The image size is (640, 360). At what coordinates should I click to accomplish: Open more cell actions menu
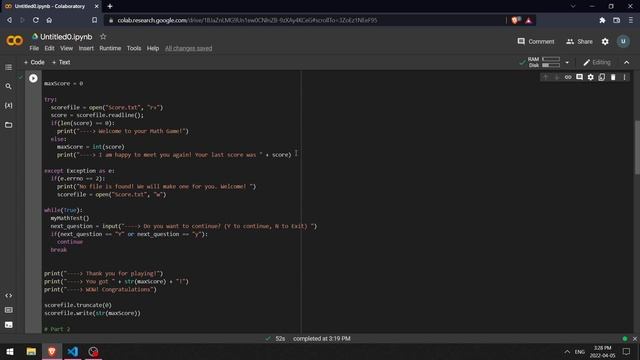point(624,77)
